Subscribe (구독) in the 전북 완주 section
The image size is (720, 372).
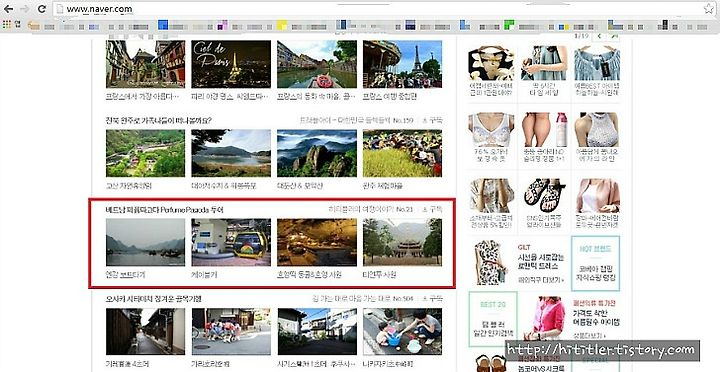pyautogui.click(x=432, y=120)
